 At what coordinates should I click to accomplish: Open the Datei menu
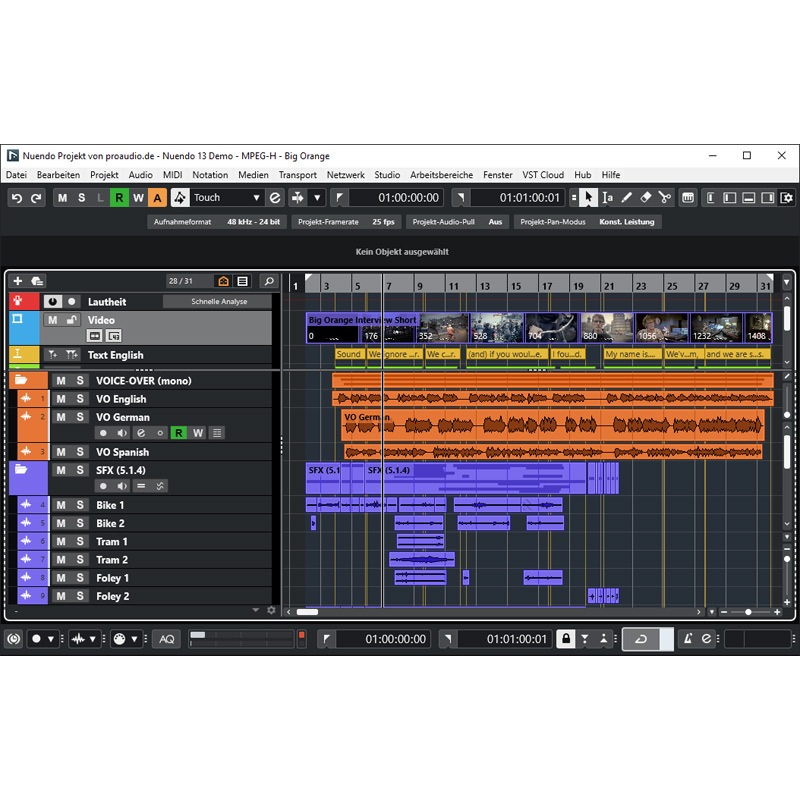pyautogui.click(x=16, y=175)
